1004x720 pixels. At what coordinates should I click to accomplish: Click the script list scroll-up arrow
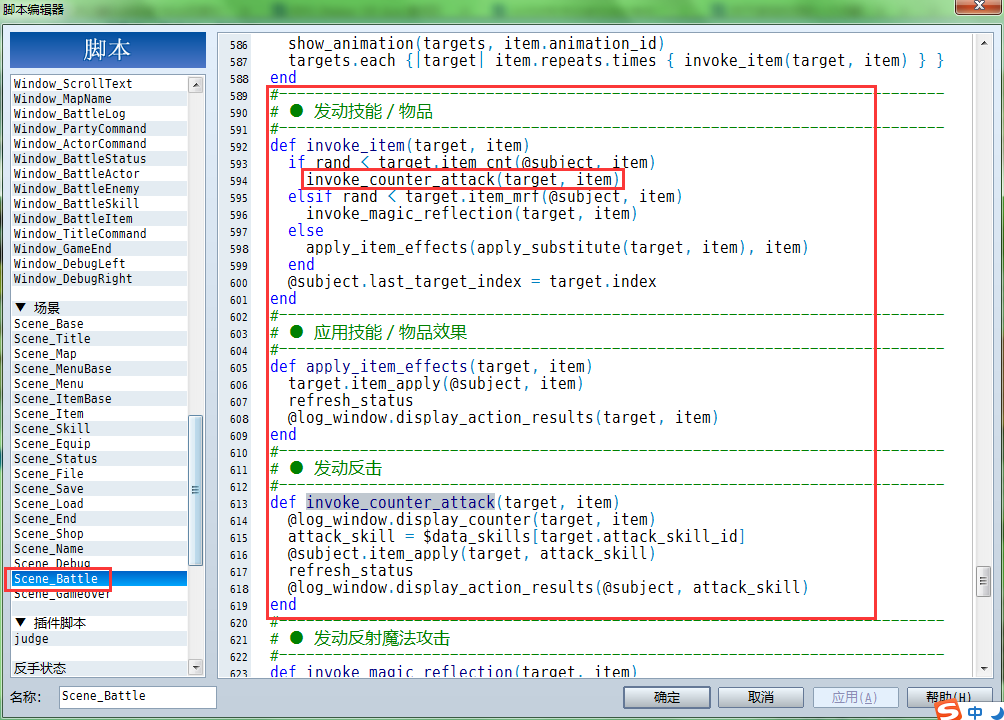coord(196,85)
